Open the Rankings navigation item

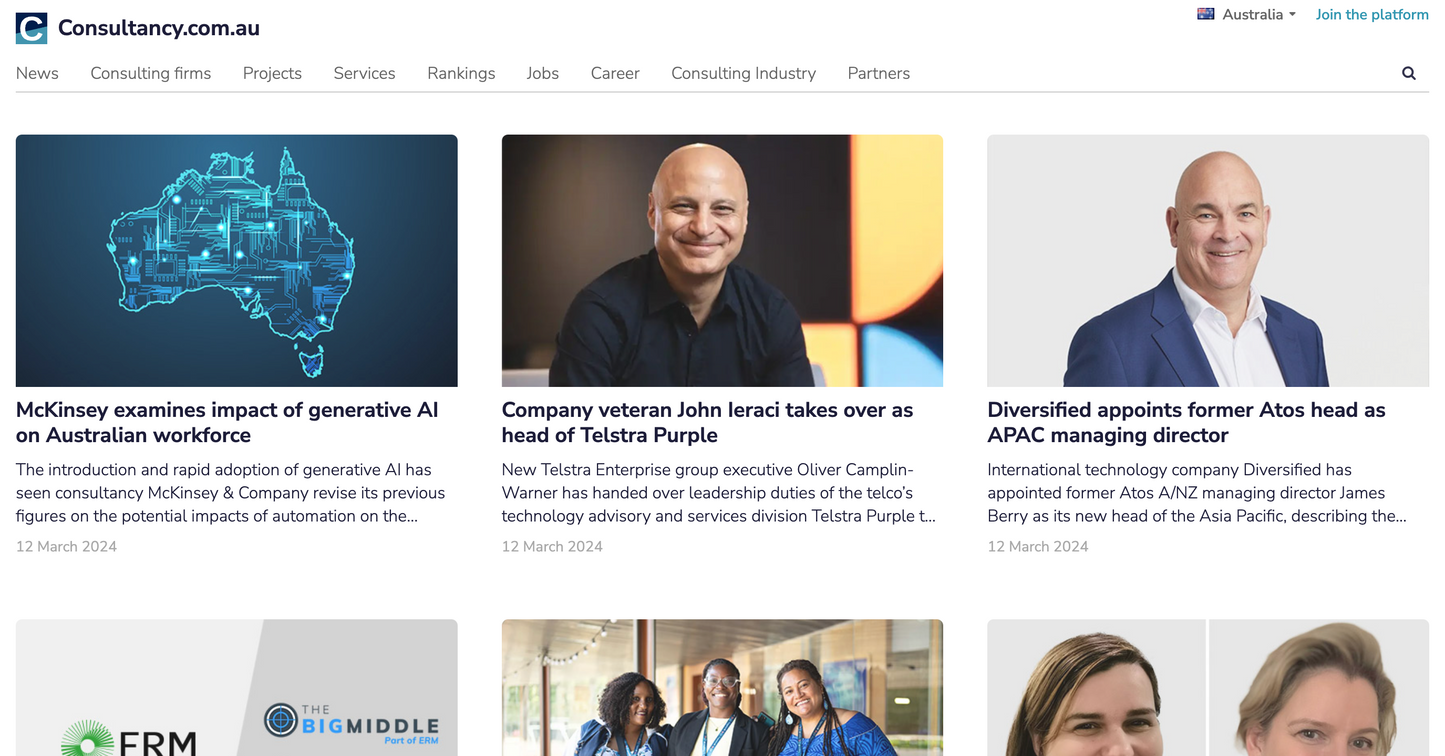pyautogui.click(x=461, y=73)
